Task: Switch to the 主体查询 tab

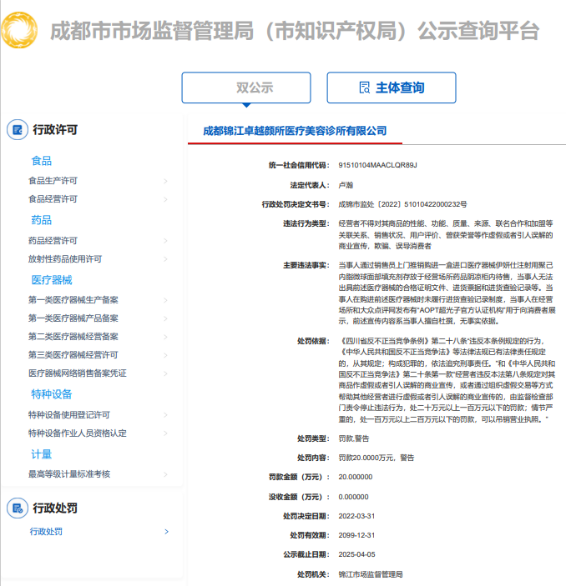Action: coord(391,88)
